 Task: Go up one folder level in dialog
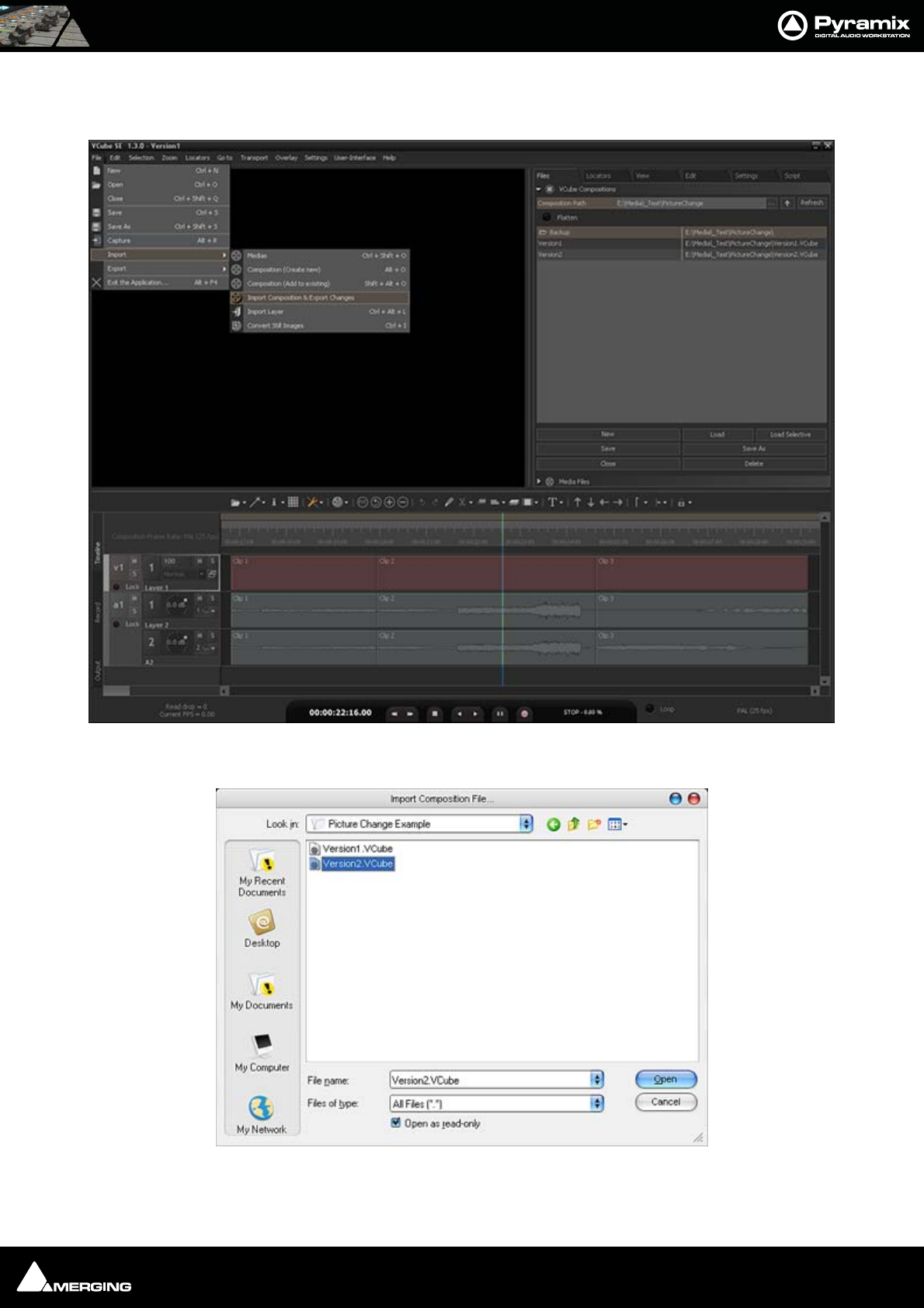[574, 824]
